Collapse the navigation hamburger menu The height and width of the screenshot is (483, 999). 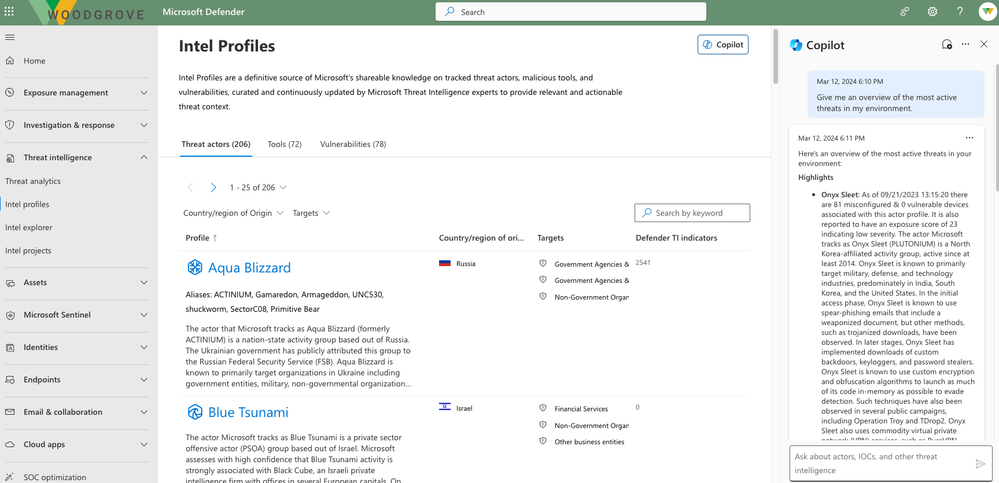[x=10, y=37]
